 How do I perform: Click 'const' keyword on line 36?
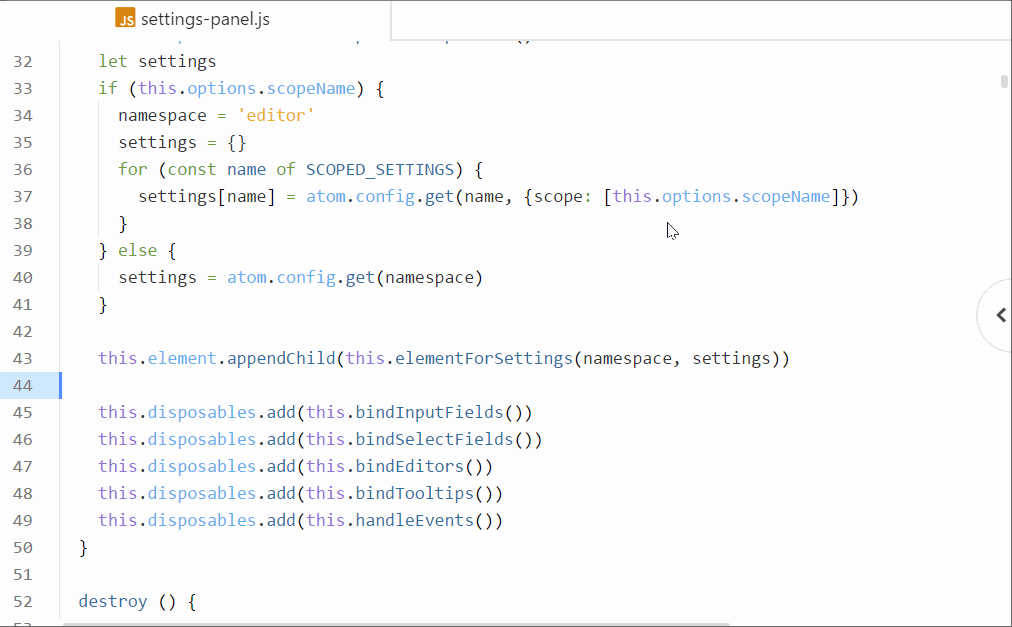(x=192, y=170)
